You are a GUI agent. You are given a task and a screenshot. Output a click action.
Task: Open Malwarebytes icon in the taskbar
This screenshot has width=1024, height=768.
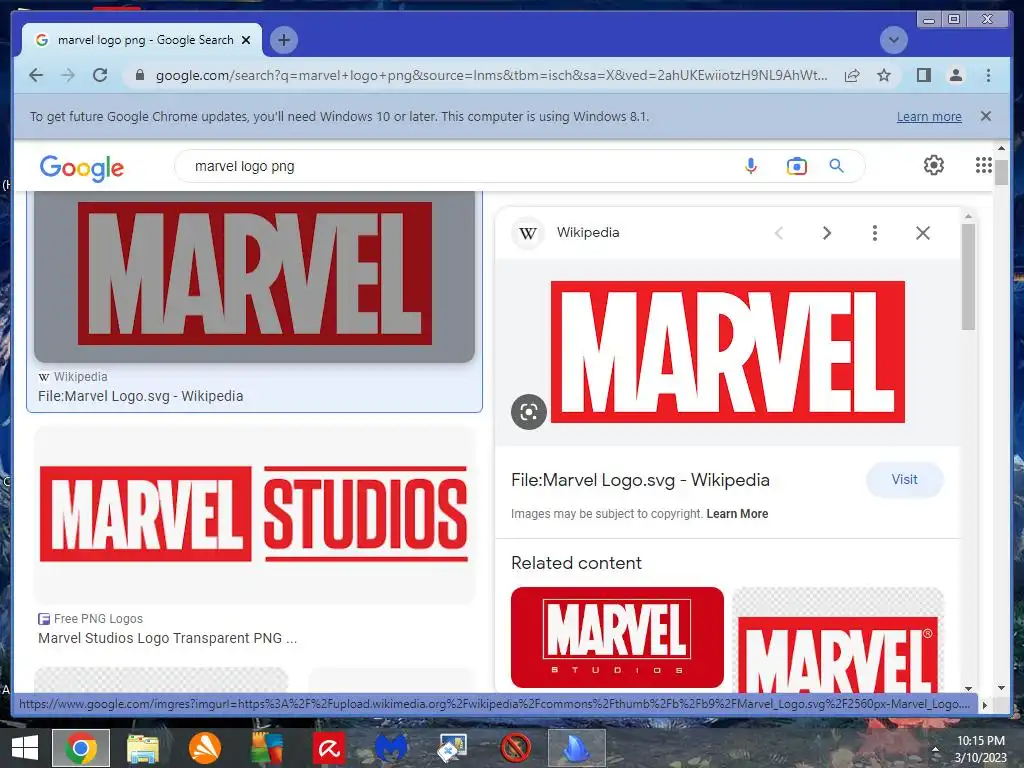click(x=391, y=748)
